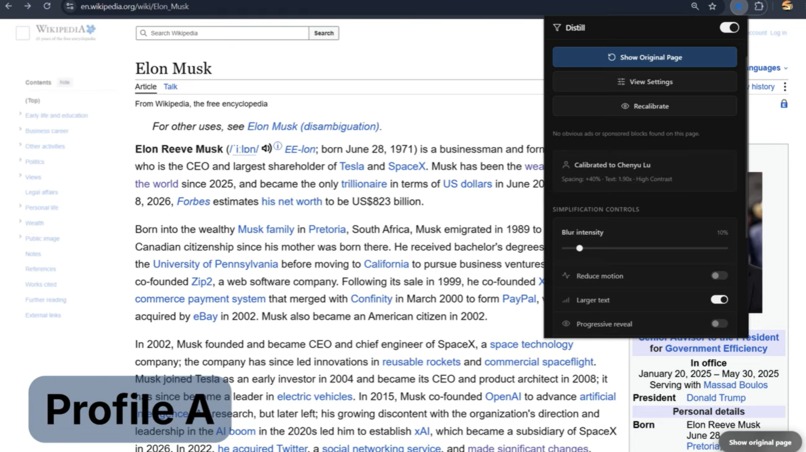
Task: Follow the trillionaire link
Action: coord(364,184)
